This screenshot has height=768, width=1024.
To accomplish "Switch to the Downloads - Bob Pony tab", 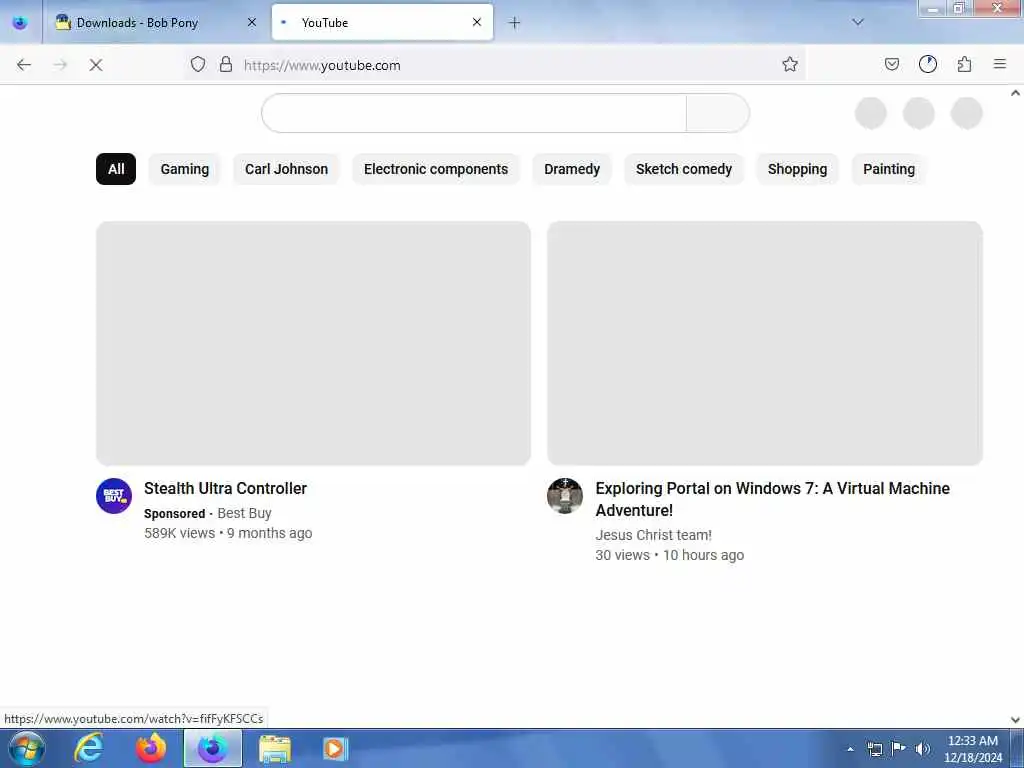I will pyautogui.click(x=157, y=23).
